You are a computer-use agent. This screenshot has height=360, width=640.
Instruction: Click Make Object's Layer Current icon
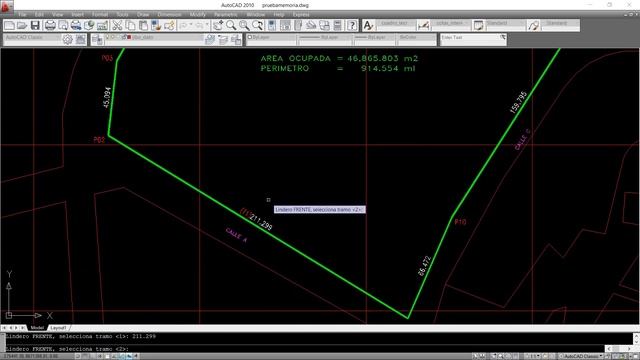pyautogui.click(x=210, y=40)
